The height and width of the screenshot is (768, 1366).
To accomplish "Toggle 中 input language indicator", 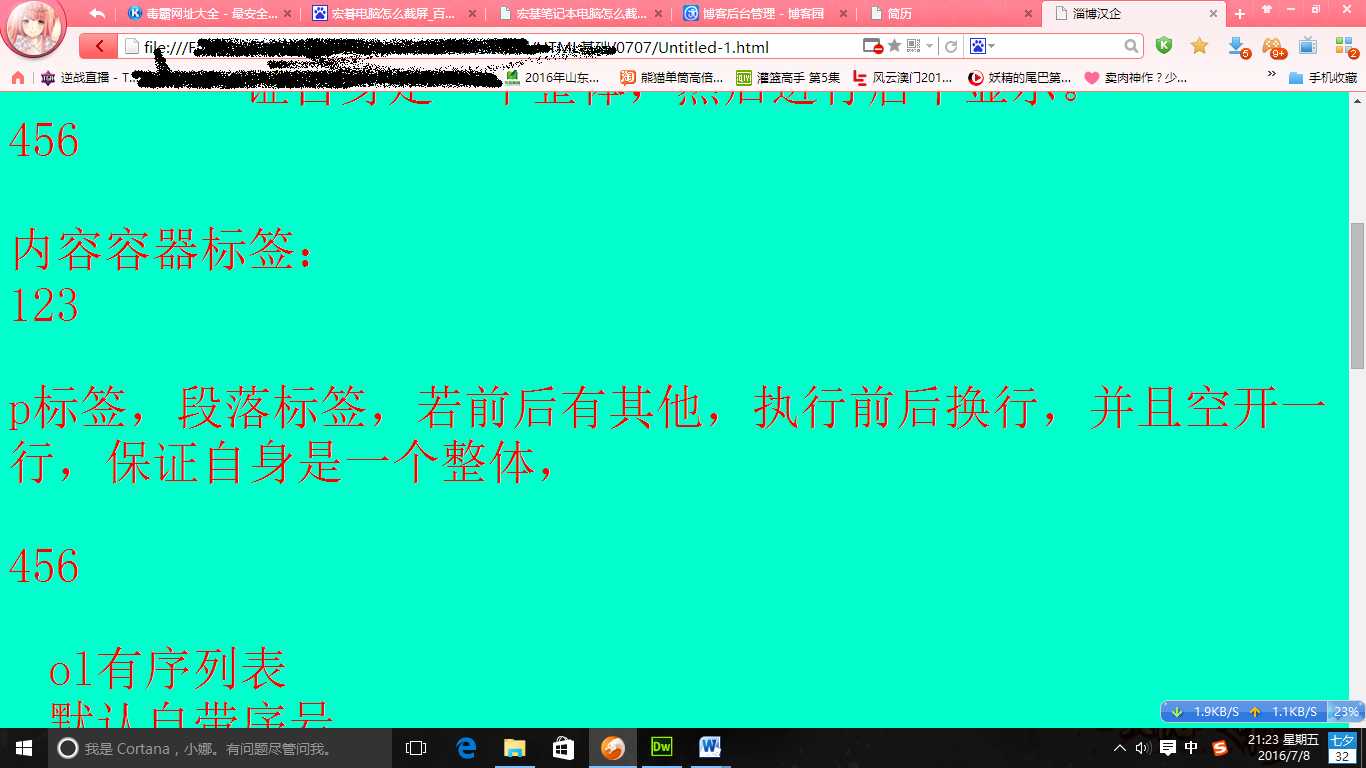I will pyautogui.click(x=1191, y=748).
